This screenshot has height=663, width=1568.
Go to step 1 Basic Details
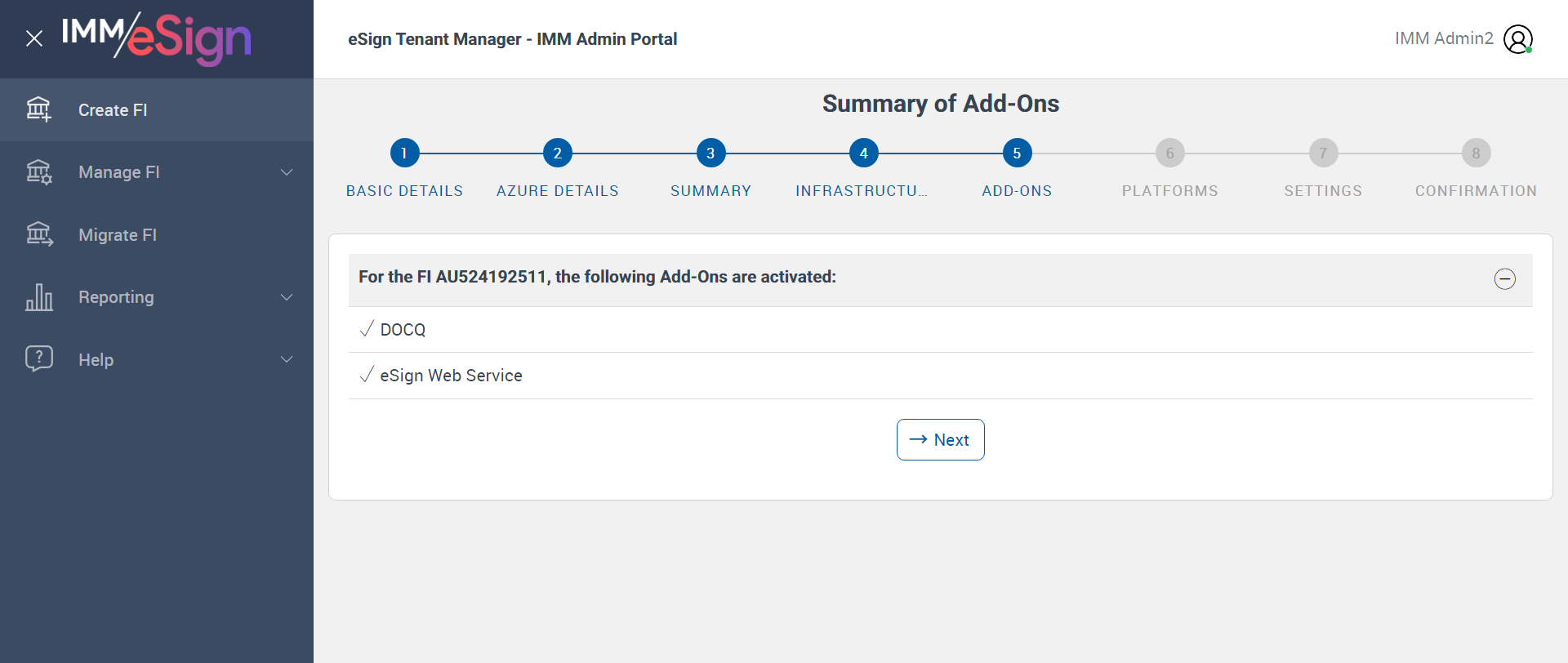pos(404,153)
